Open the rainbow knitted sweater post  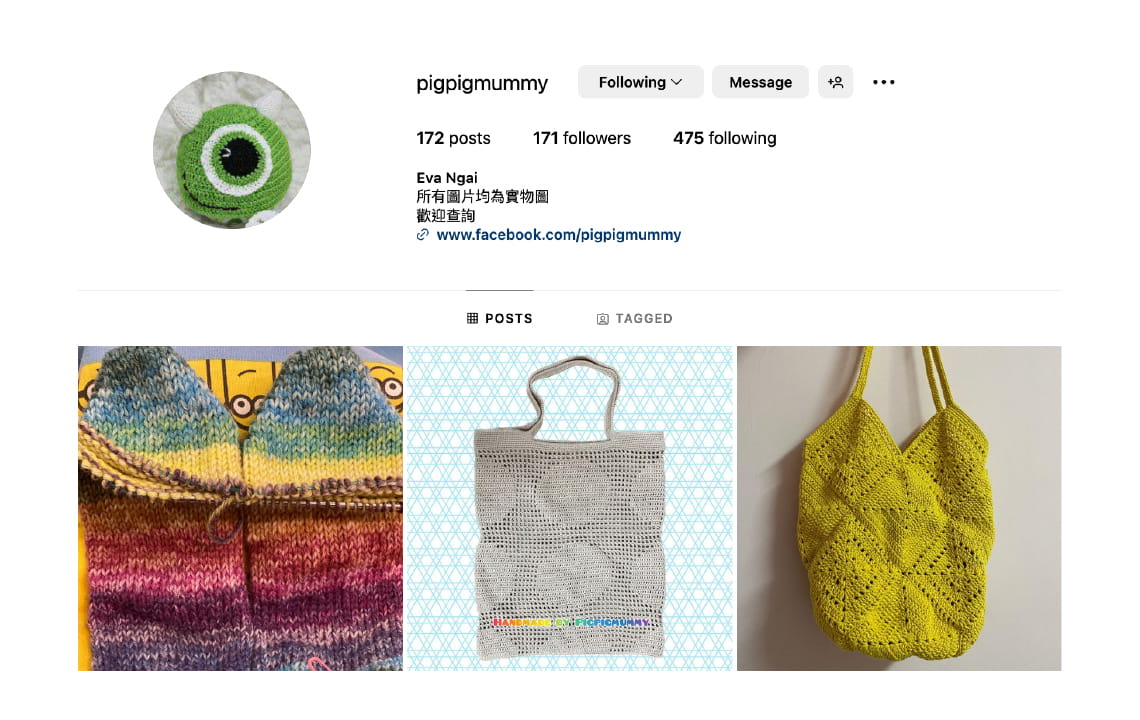click(x=241, y=508)
